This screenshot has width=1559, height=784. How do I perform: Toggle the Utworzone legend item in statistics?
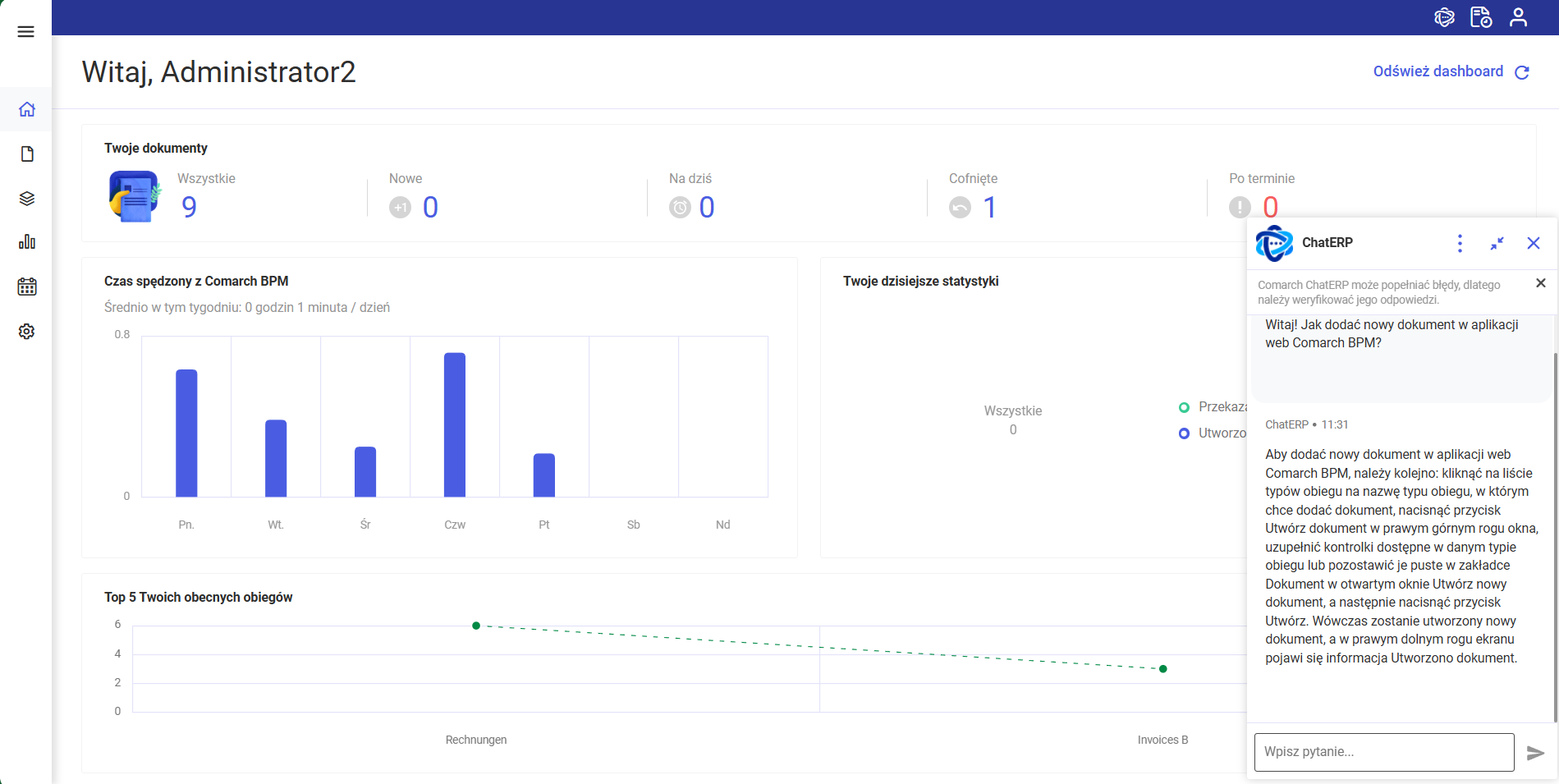tap(1213, 433)
